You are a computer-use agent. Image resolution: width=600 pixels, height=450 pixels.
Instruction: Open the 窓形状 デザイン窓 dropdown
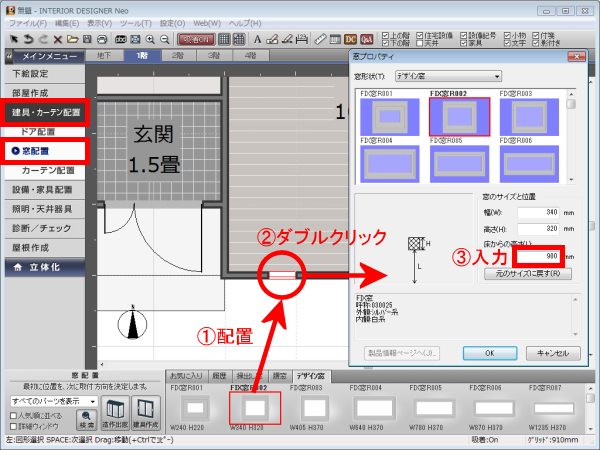[446, 75]
